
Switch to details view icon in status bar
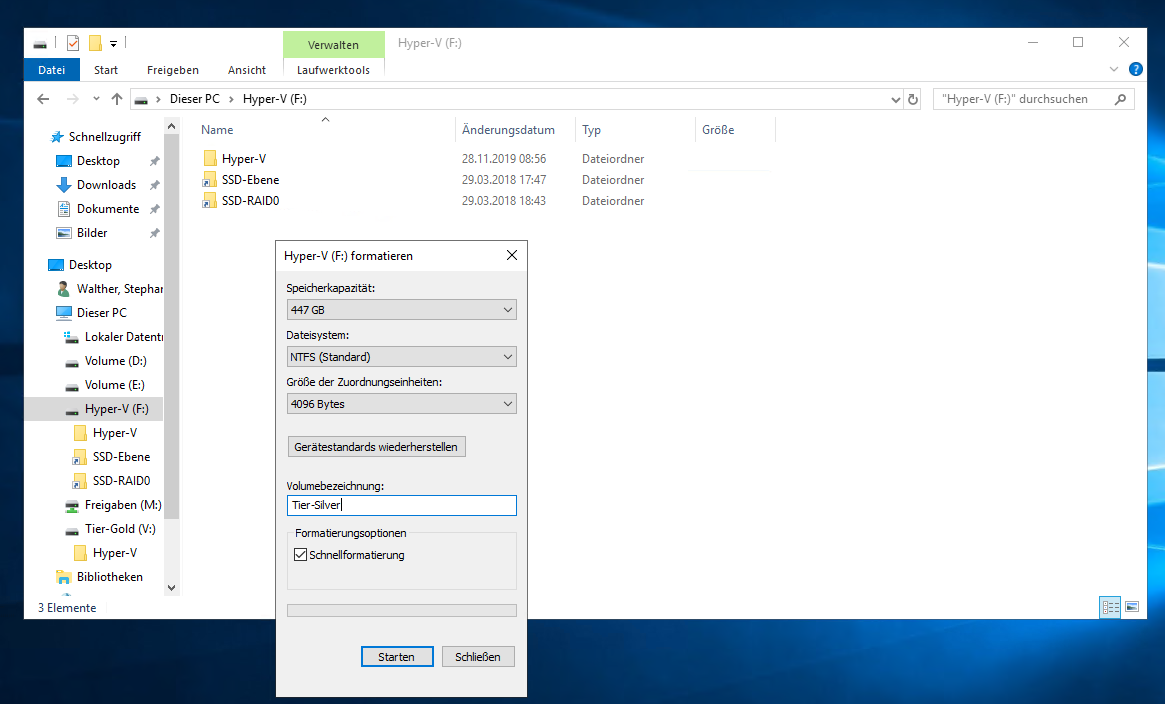pyautogui.click(x=1110, y=607)
